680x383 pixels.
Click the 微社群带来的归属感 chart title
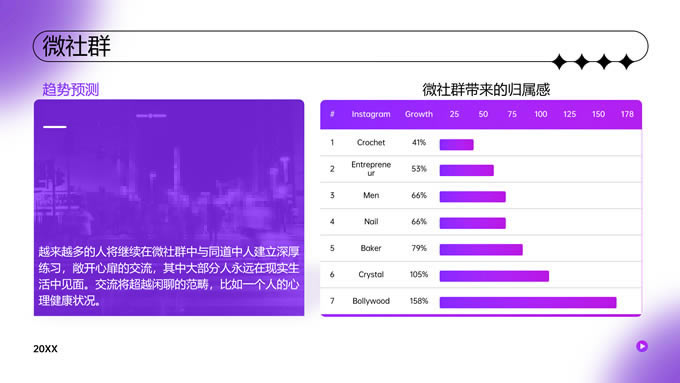(x=486, y=89)
